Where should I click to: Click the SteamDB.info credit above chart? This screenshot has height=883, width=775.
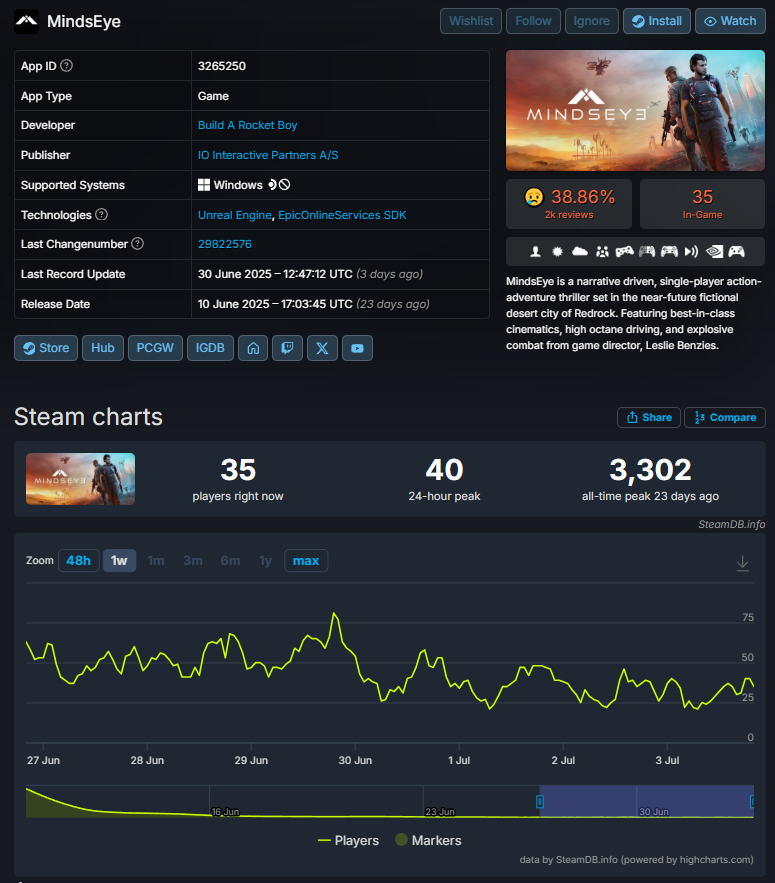[x=732, y=524]
